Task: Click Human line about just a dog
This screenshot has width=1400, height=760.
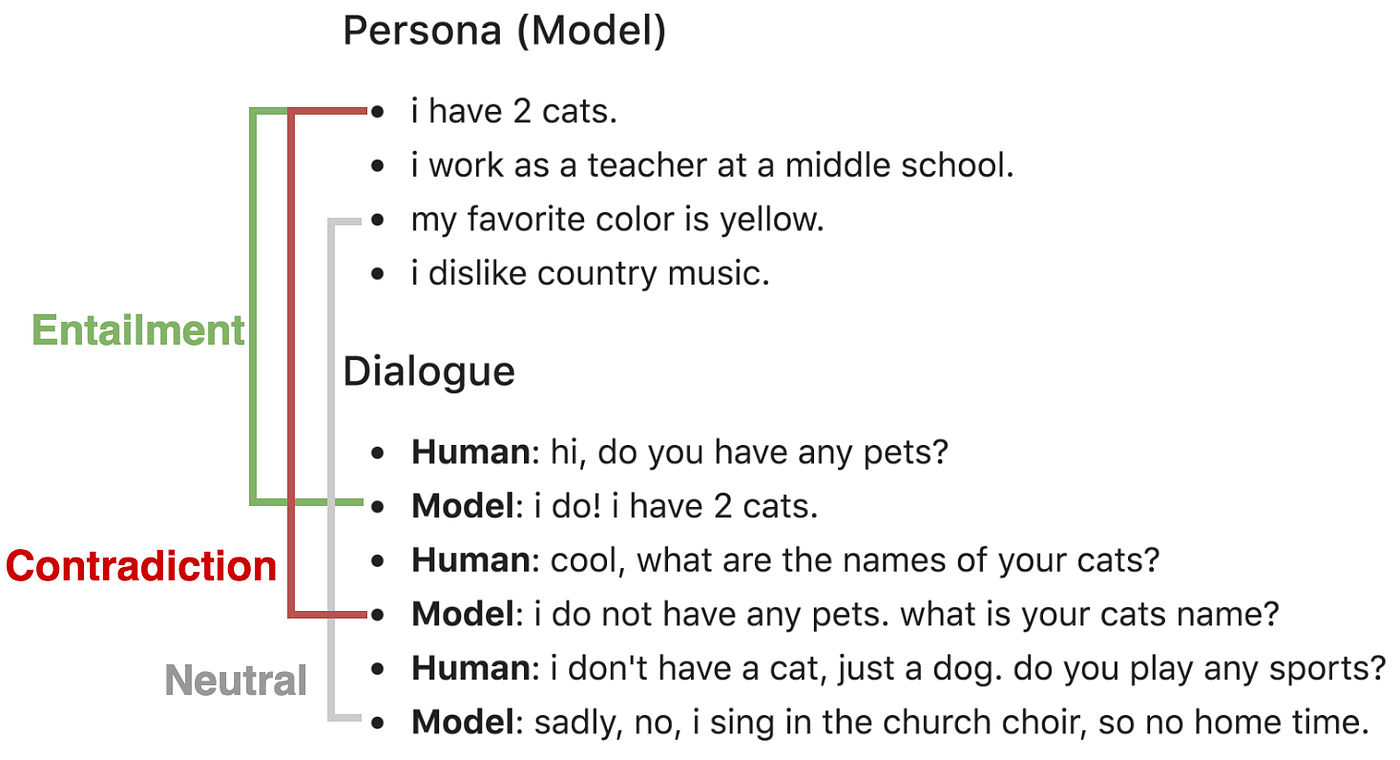Action: point(898,668)
